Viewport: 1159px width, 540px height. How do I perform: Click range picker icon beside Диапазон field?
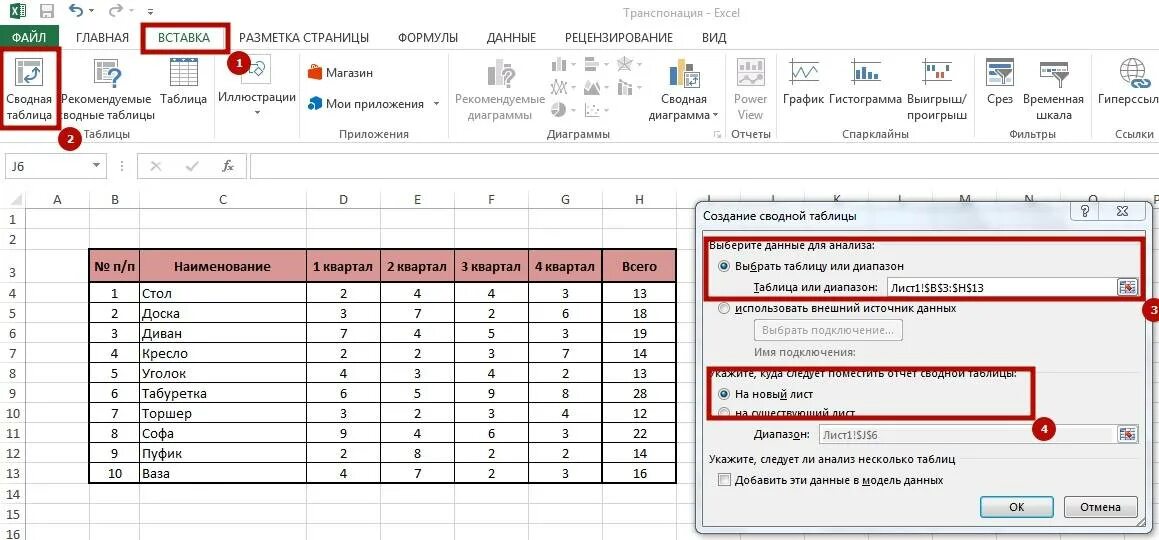point(1127,434)
